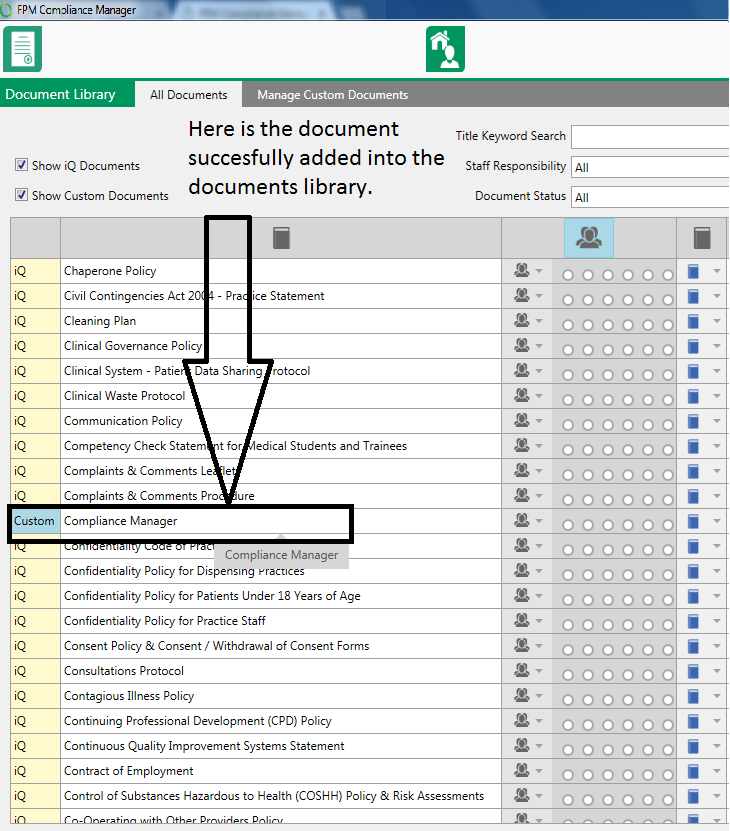The width and height of the screenshot is (730, 831).
Task: Open the Document Status dropdown
Action: tap(650, 197)
